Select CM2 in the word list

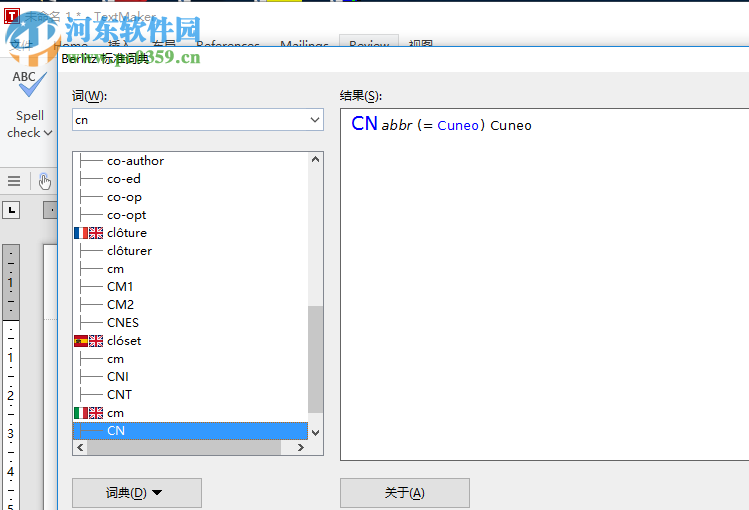click(x=120, y=305)
